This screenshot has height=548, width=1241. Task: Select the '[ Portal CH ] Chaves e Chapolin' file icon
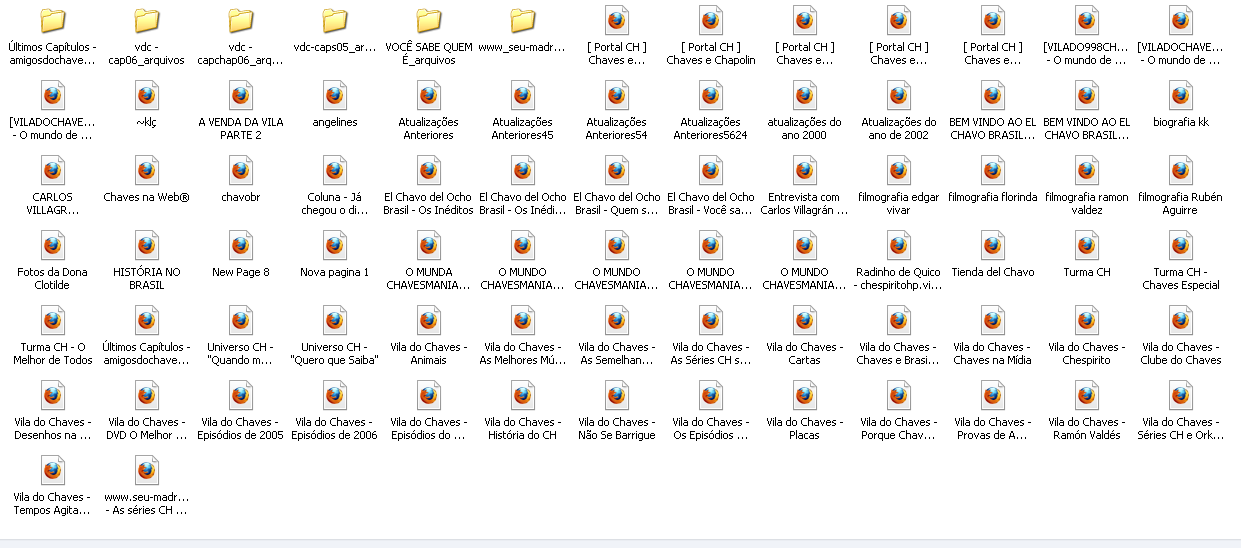pyautogui.click(x=710, y=21)
